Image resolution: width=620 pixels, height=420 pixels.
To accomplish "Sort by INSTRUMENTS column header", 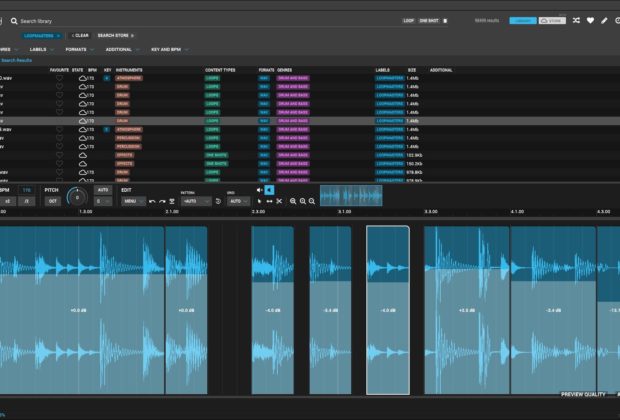I will point(129,70).
